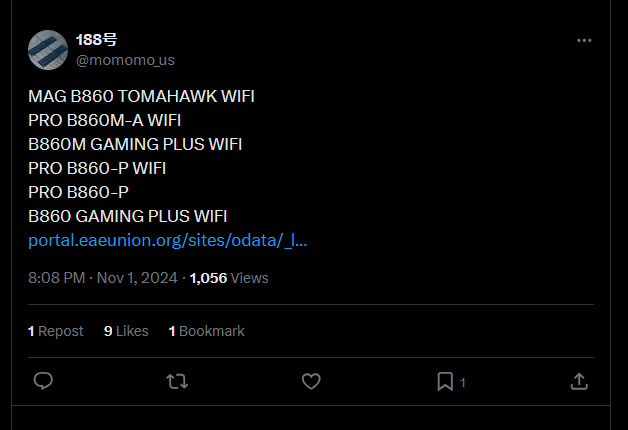Screen dimensions: 628x430
Task: Click the MAG B860 TOMAHAWK WIFI text line
Action: (x=141, y=98)
